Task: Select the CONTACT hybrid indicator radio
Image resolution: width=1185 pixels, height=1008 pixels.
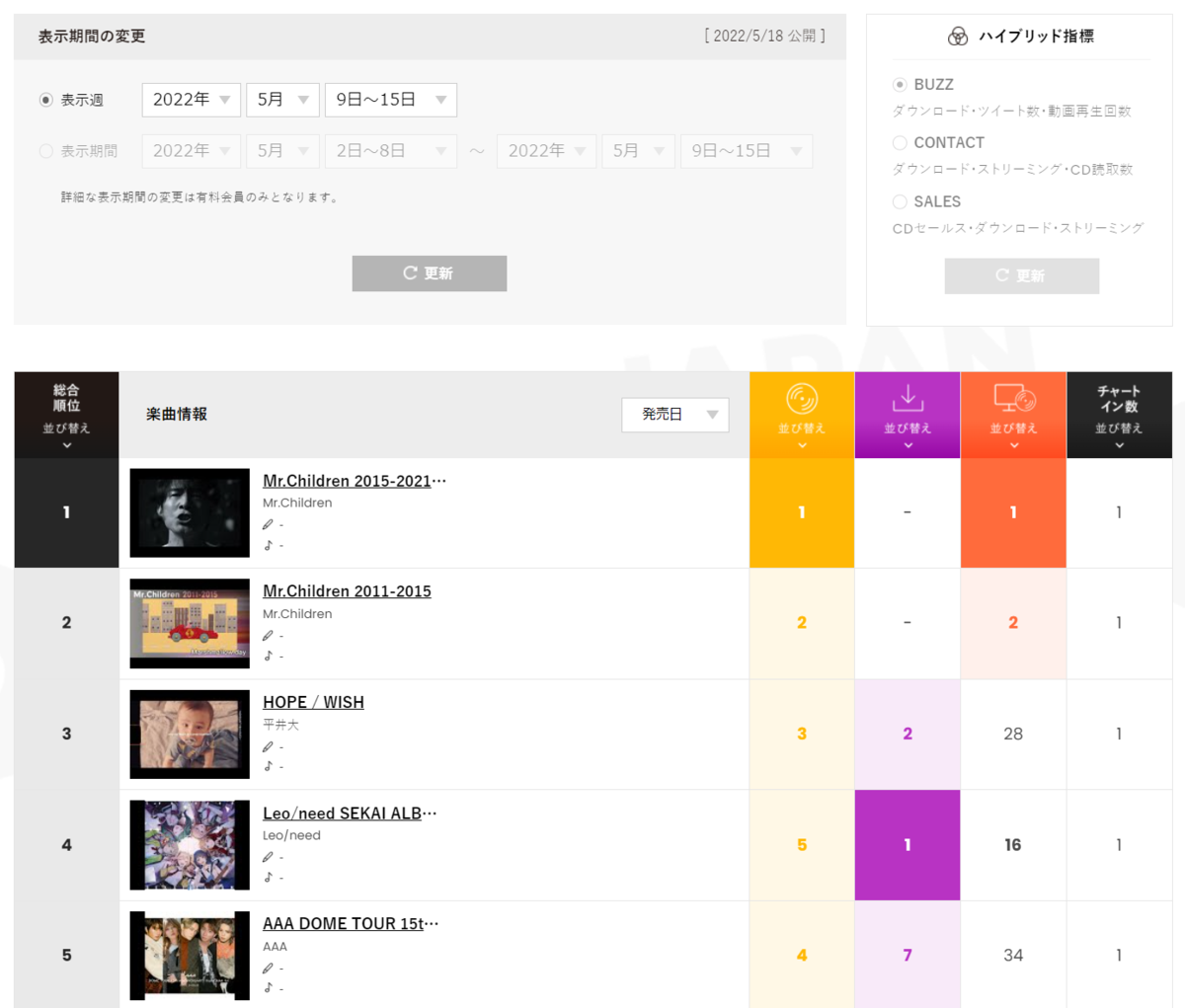Action: (x=900, y=143)
